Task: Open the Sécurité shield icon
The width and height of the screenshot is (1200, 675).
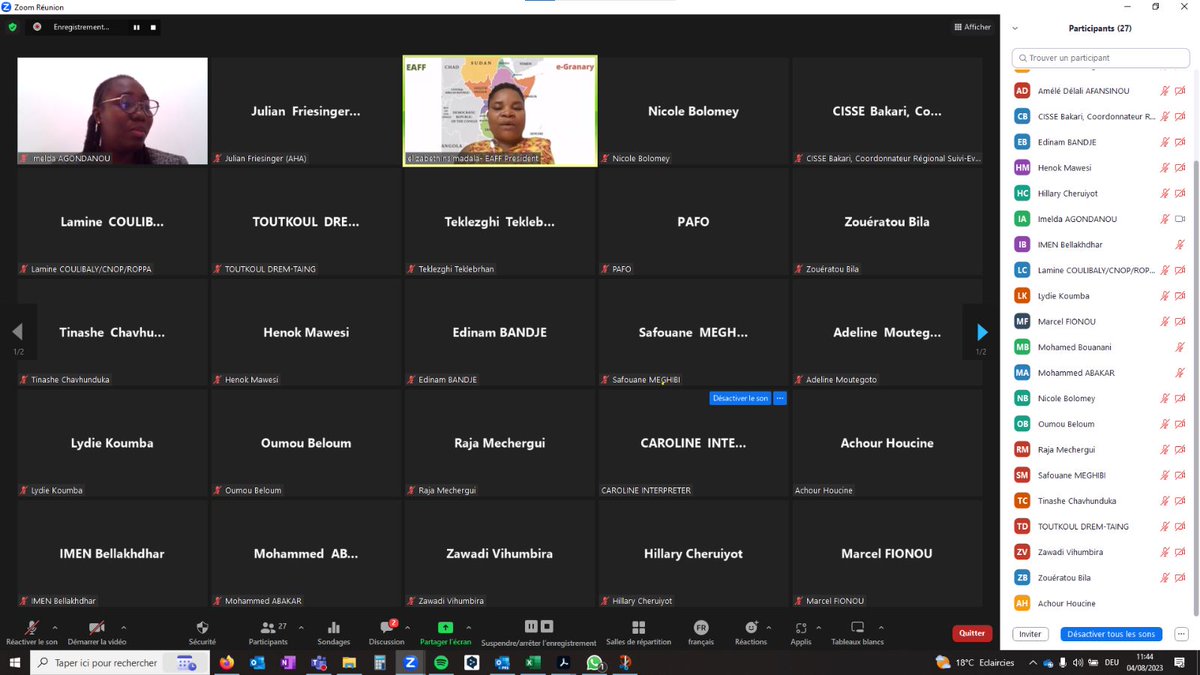Action: pyautogui.click(x=202, y=628)
